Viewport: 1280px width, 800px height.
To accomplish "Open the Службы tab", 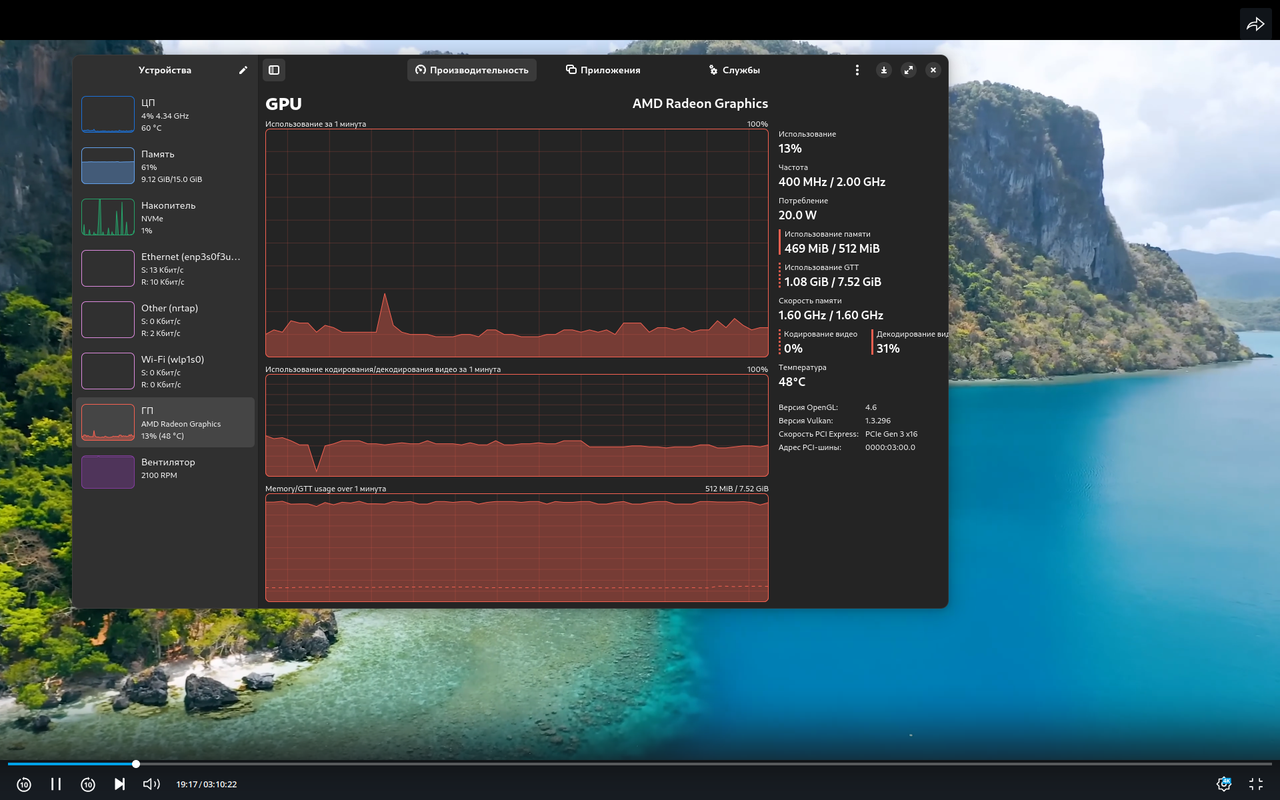I will click(734, 70).
